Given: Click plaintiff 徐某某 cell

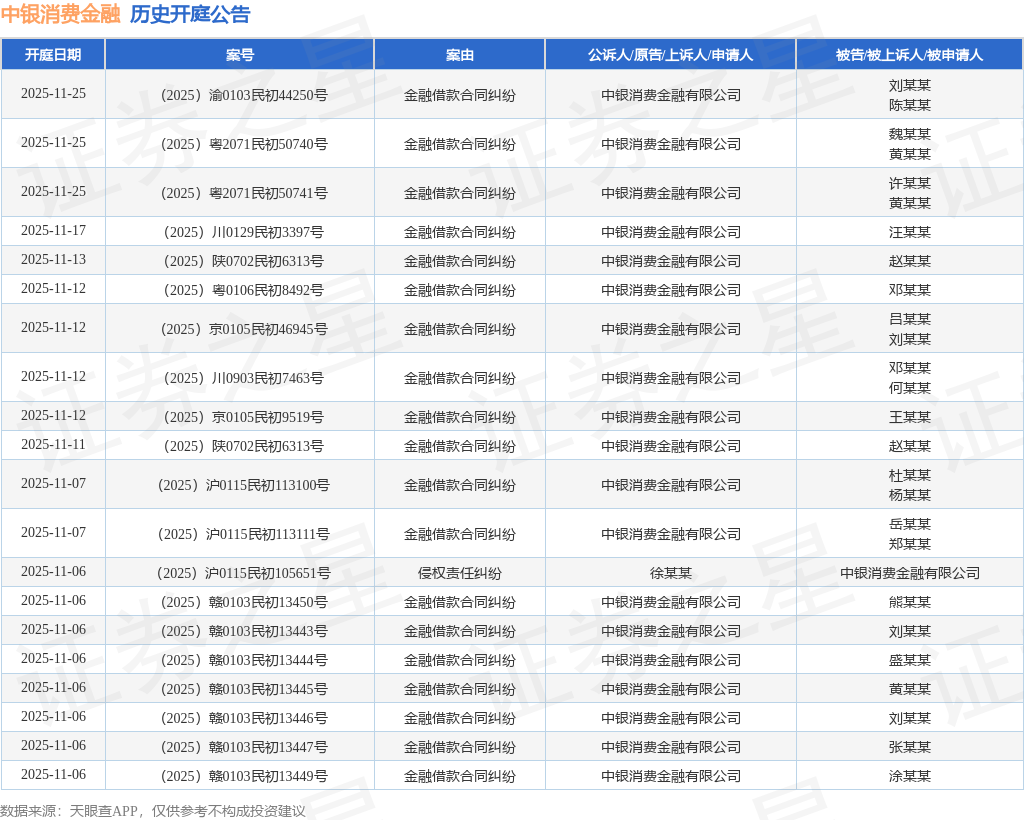Looking at the screenshot, I should click(671, 573).
